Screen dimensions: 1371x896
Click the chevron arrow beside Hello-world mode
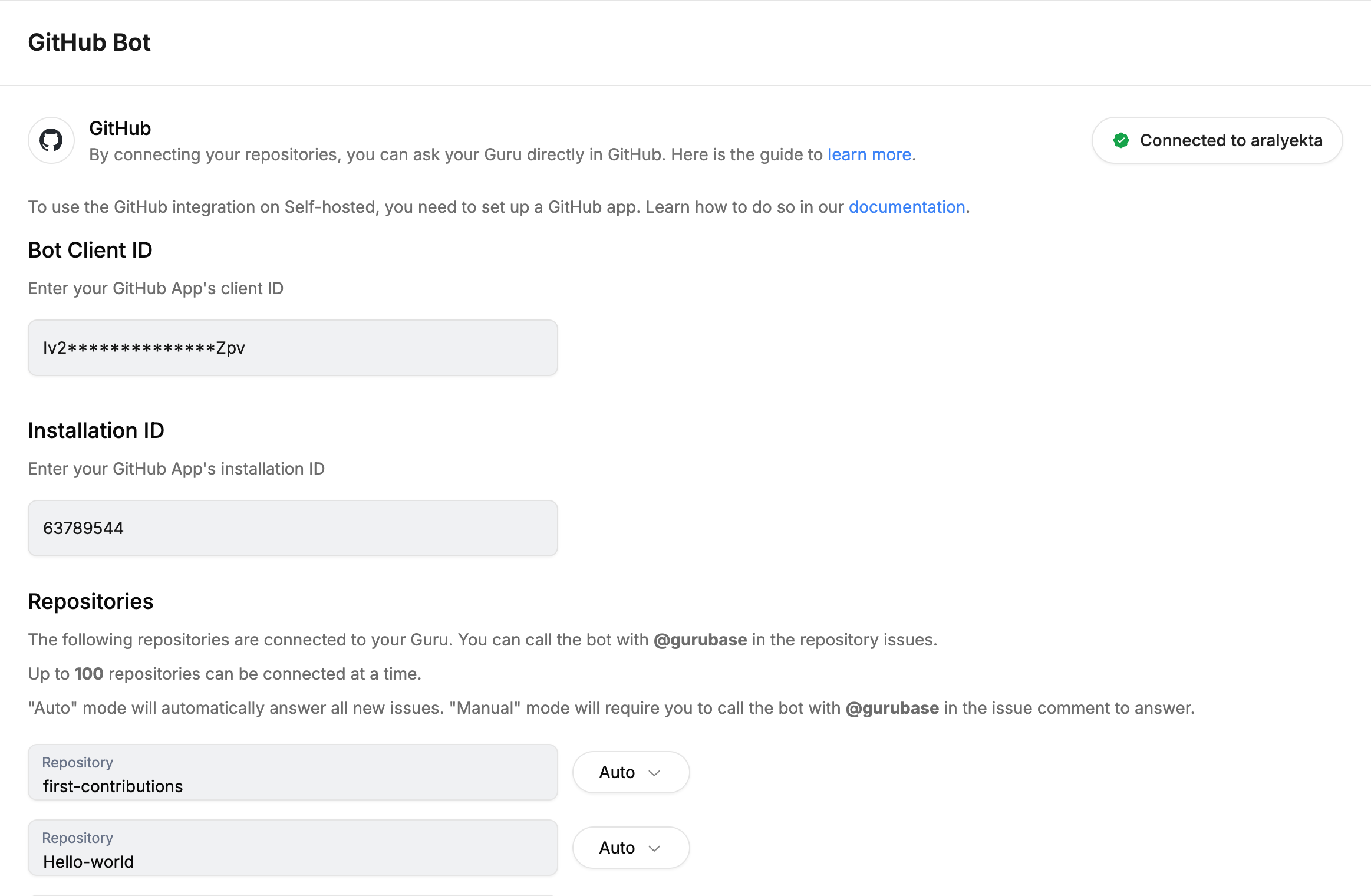click(x=654, y=848)
